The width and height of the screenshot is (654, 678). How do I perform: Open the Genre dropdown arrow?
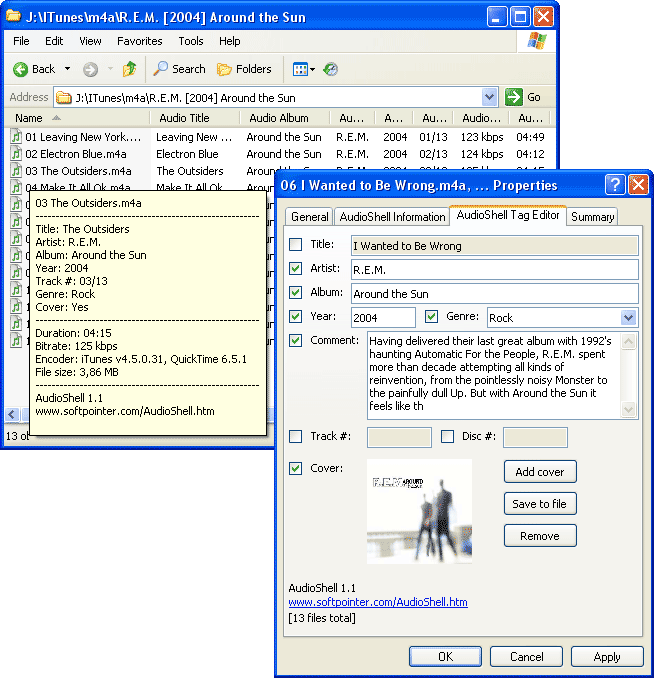(x=628, y=317)
